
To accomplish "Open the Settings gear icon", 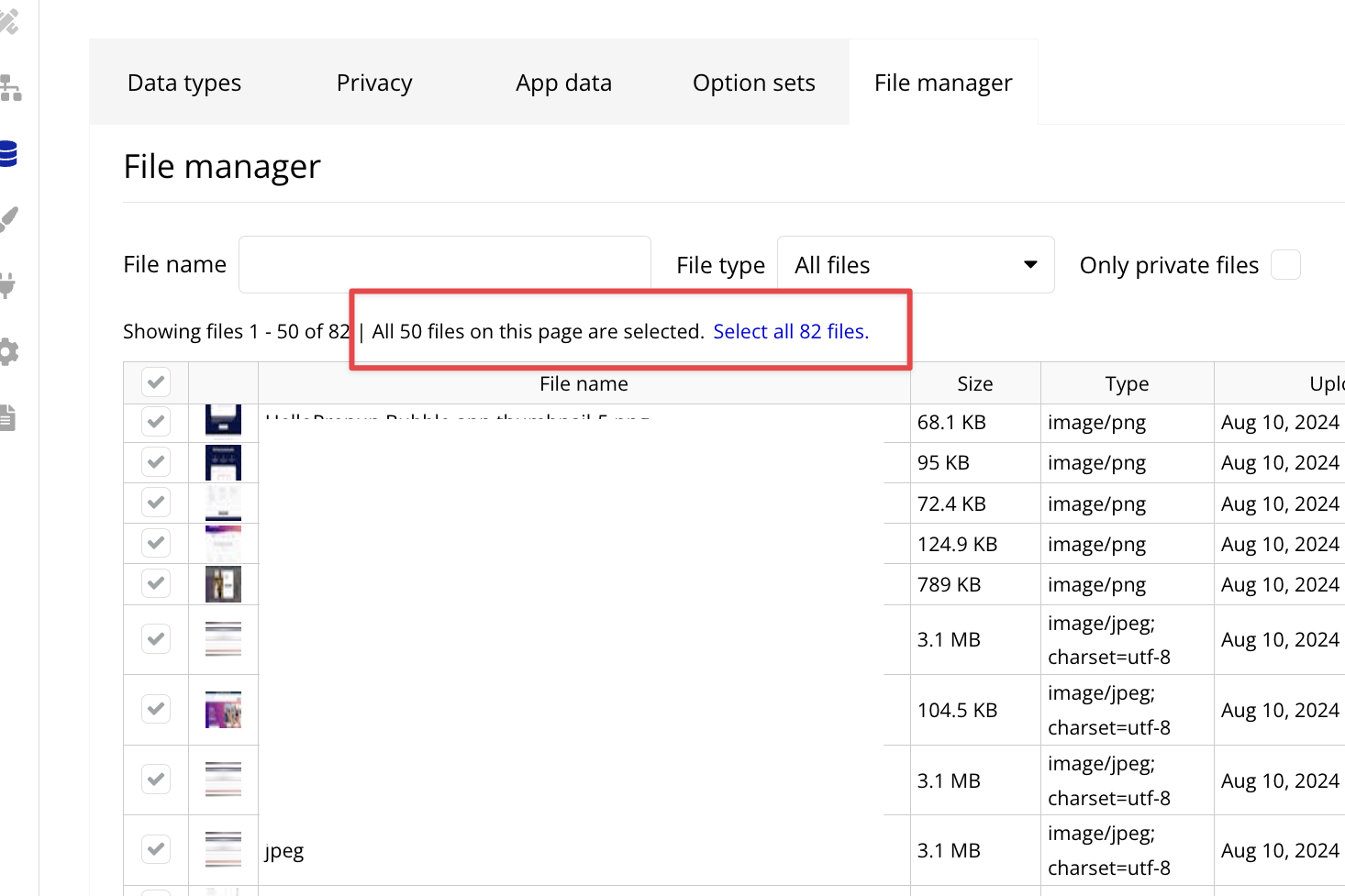I will (9, 351).
